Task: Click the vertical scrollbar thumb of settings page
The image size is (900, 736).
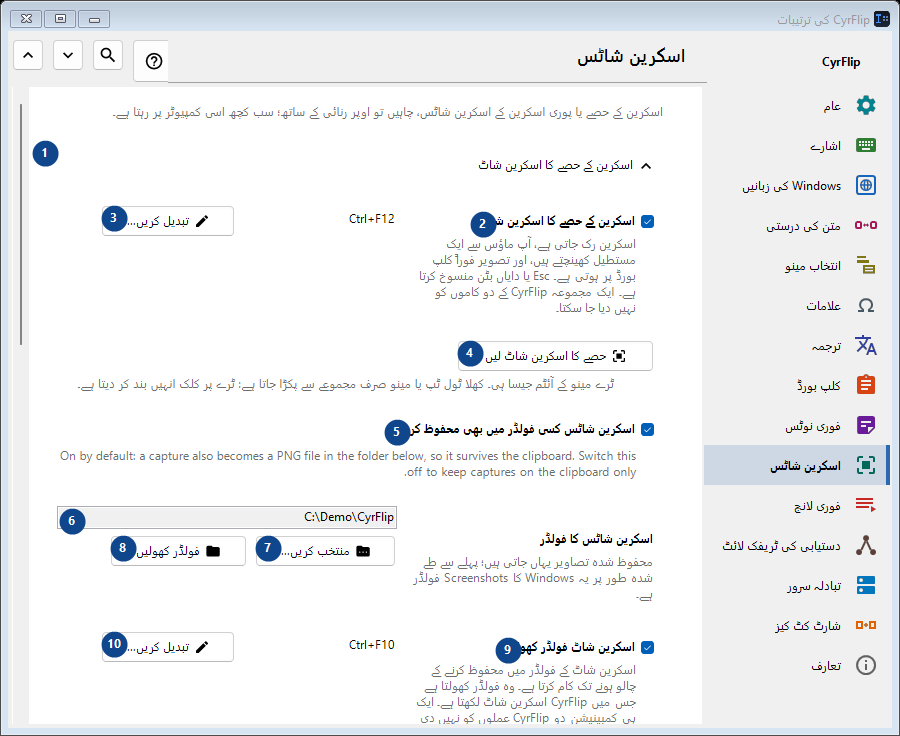Action: (x=21, y=224)
